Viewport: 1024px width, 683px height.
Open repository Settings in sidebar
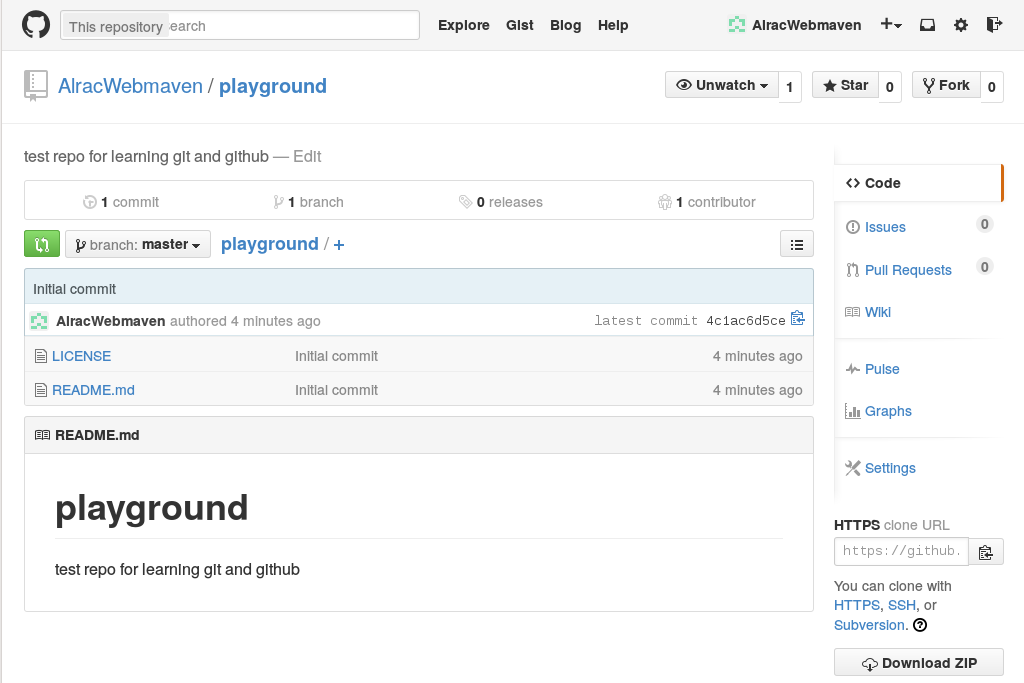(889, 468)
